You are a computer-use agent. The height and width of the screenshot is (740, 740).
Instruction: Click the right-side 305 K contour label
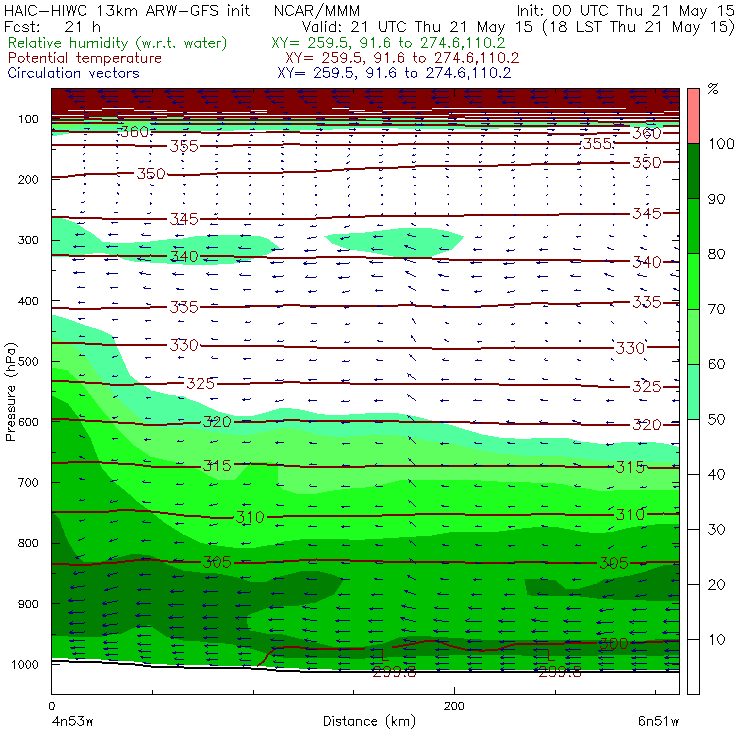tap(614, 563)
